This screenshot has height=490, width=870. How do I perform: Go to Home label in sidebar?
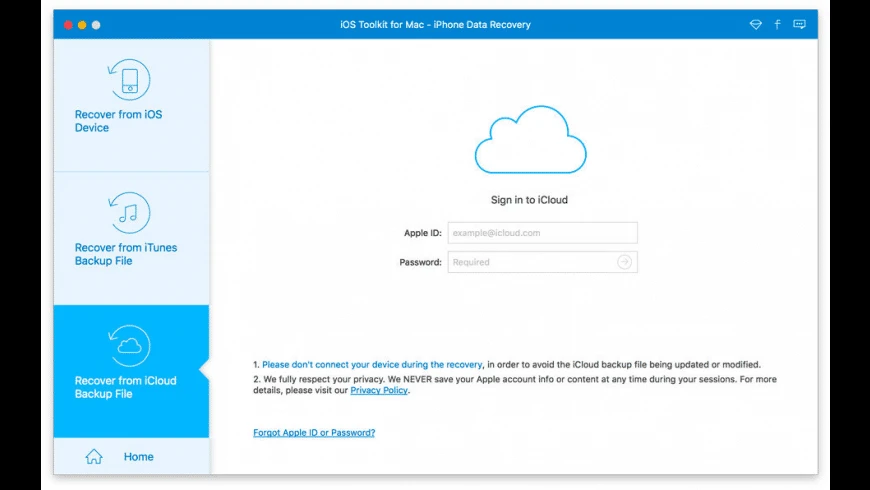tap(139, 457)
